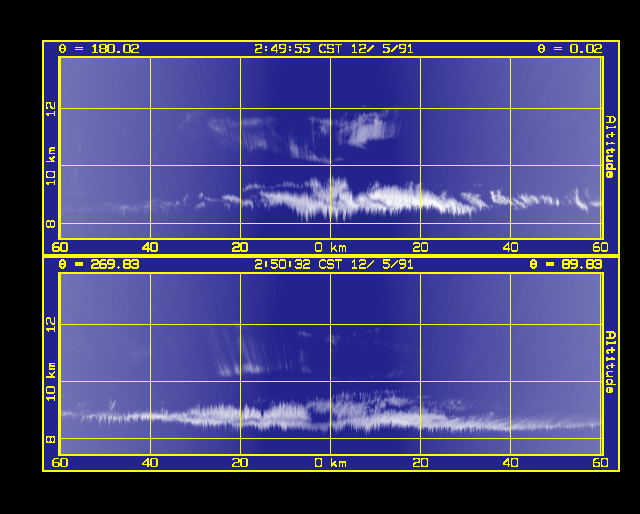640x514 pixels.
Task: Click the 60 range label on the θ = 269.83 side
Action: (60, 463)
